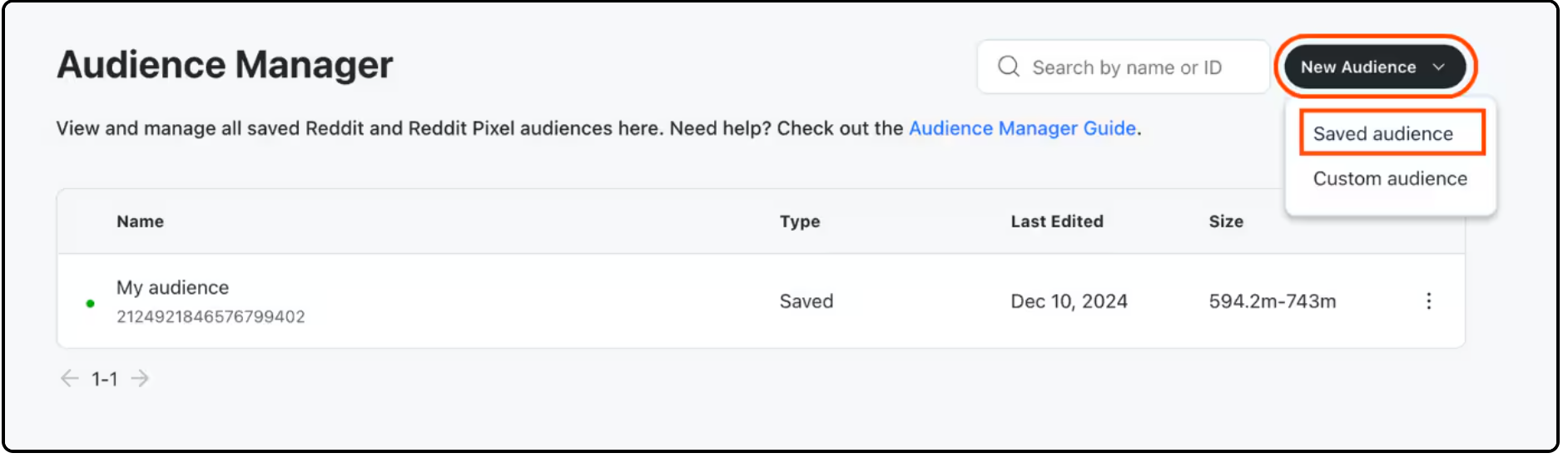The image size is (1568, 458).
Task: Focus the Search by name or ID field
Action: (1126, 67)
